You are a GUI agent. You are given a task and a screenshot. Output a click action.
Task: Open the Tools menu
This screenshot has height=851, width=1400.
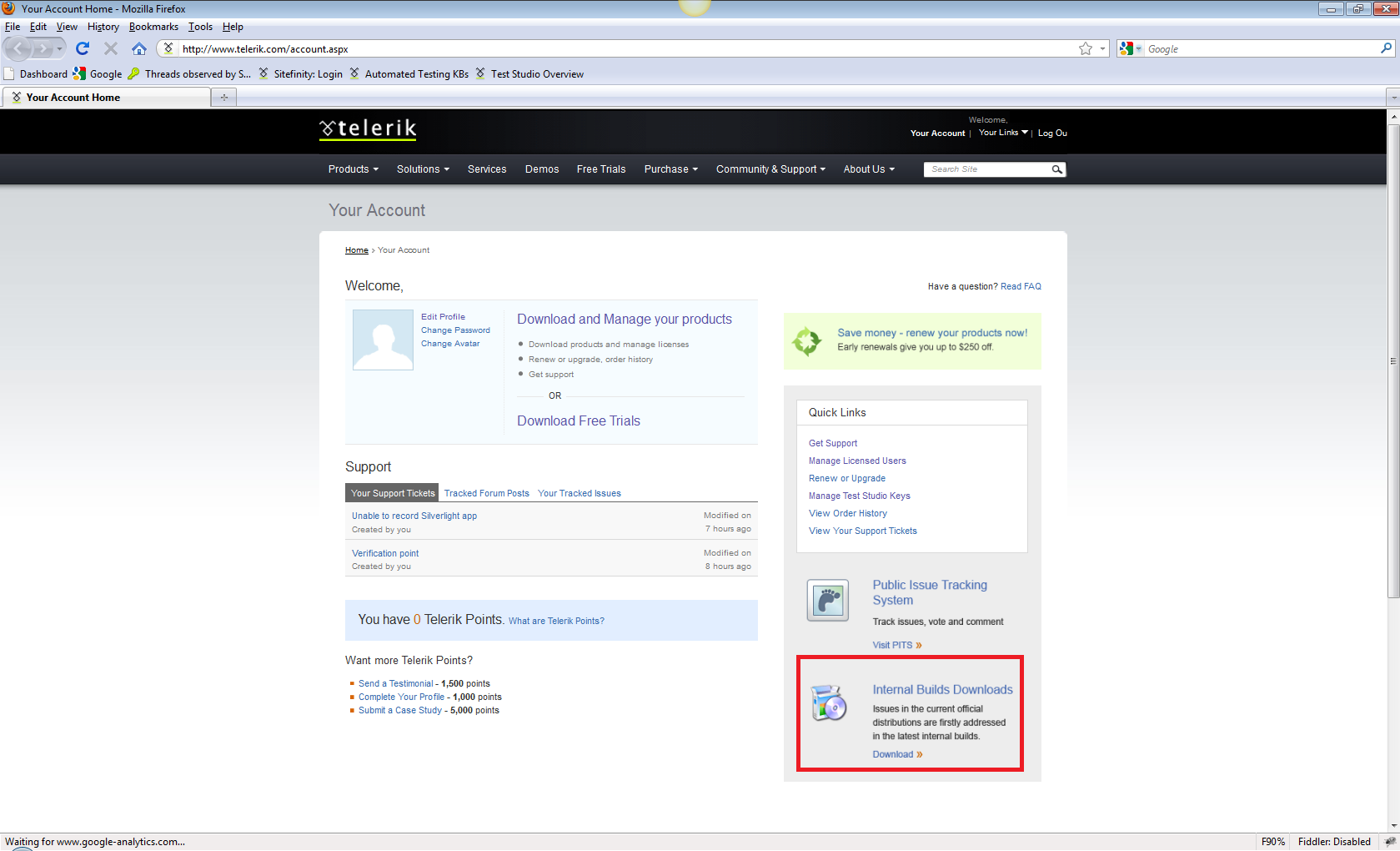pyautogui.click(x=200, y=27)
